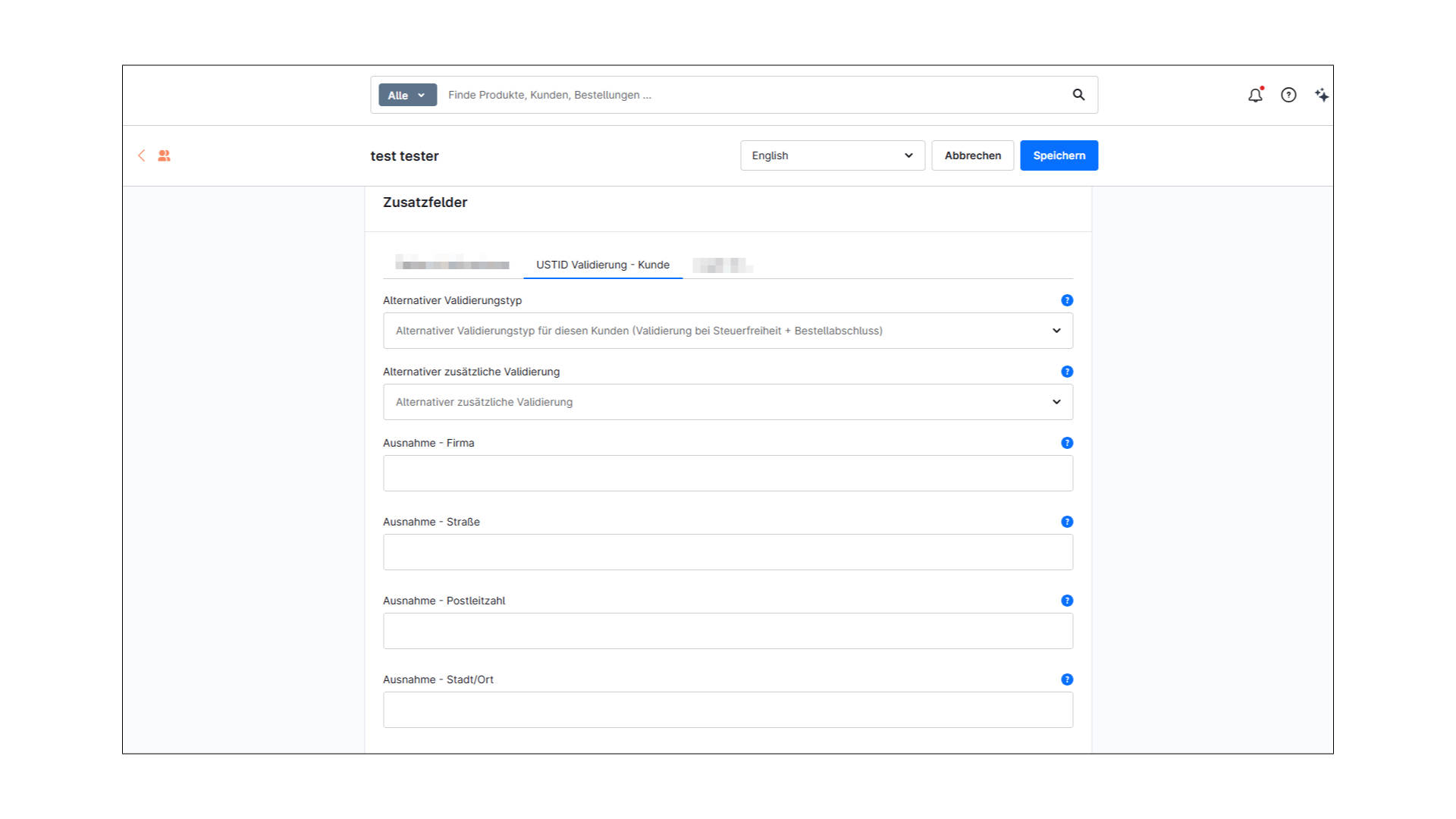Viewport: 1456px width, 819px height.
Task: Show help for Alternativer Validierungstyp field
Action: point(1067,300)
